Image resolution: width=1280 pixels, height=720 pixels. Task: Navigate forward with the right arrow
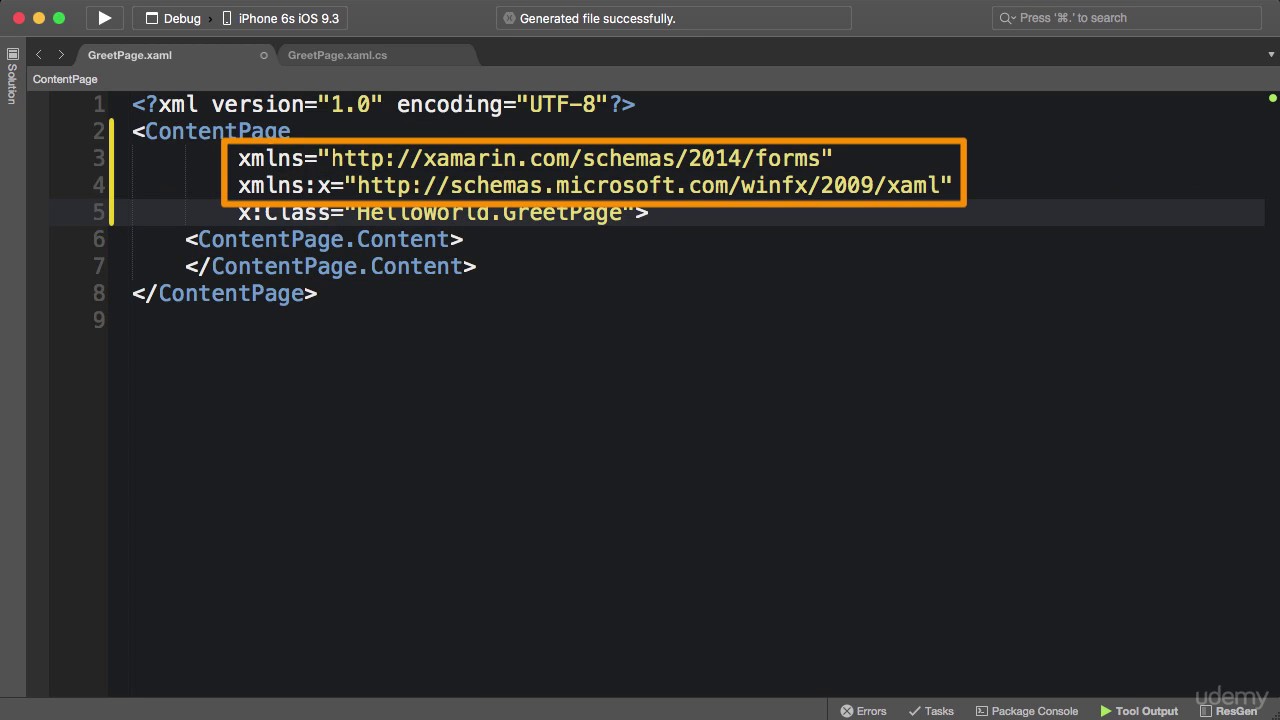coord(61,55)
